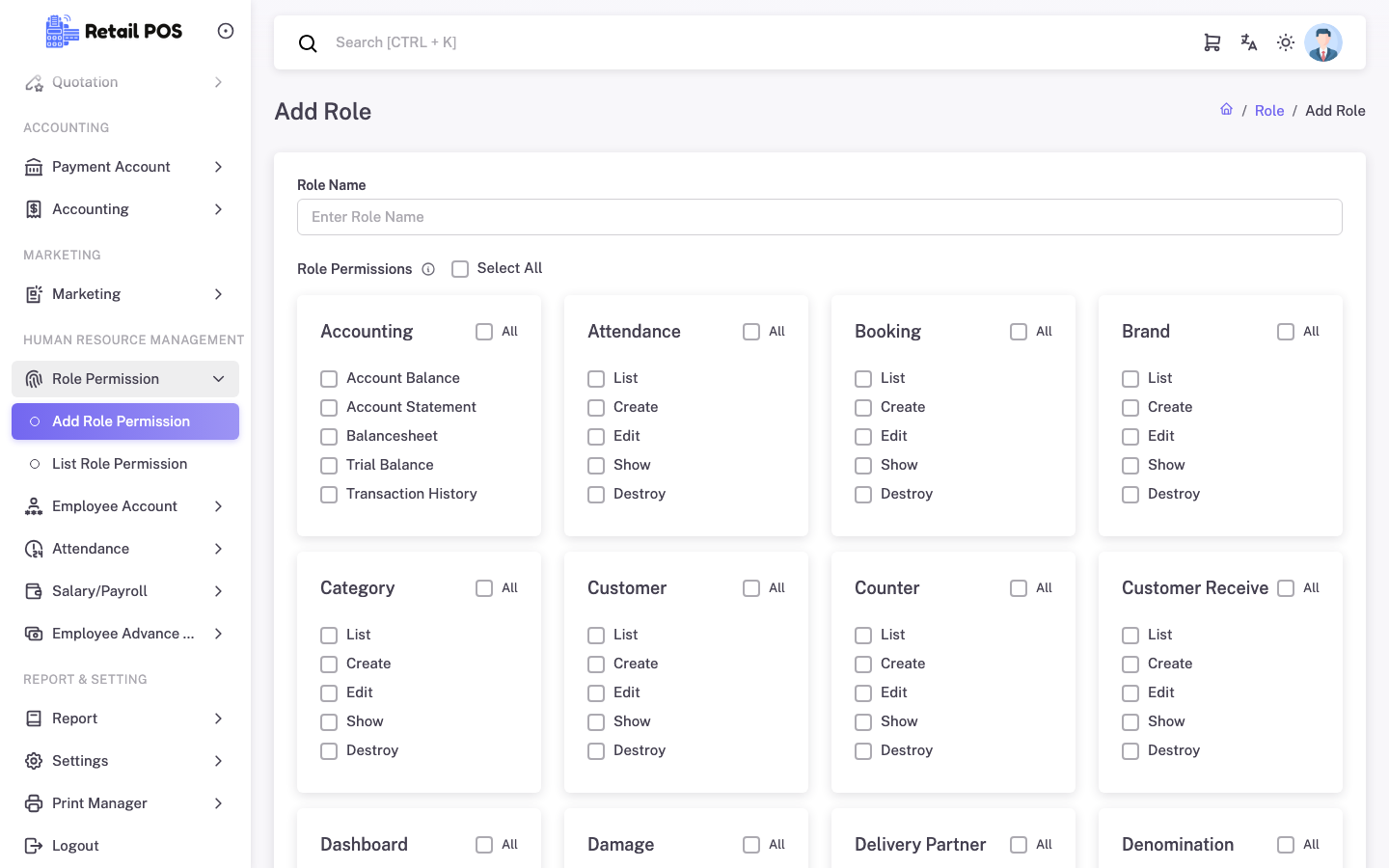Switch theme with the sun icon
The image size is (1389, 868).
tap(1286, 42)
